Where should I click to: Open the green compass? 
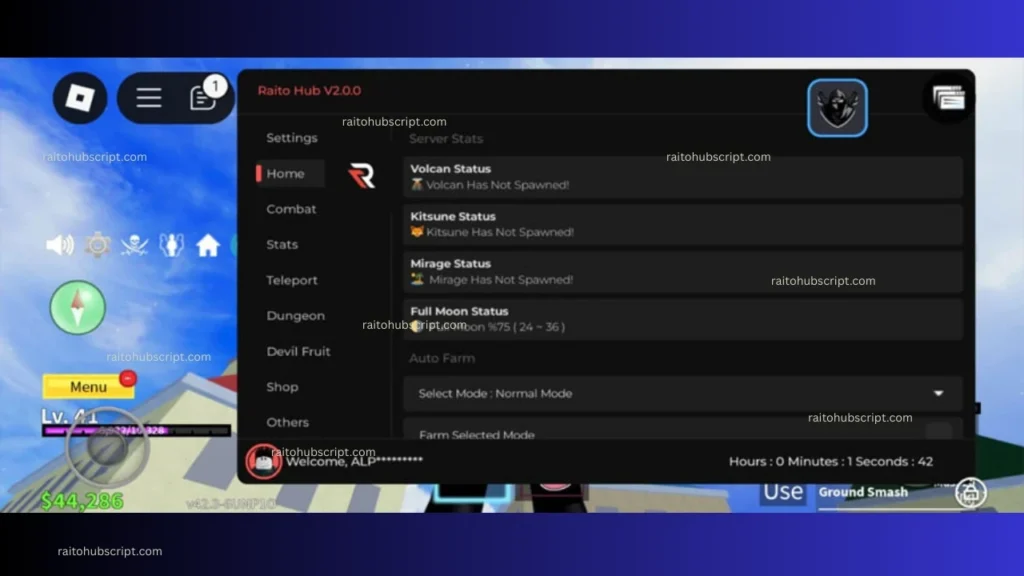(x=78, y=308)
